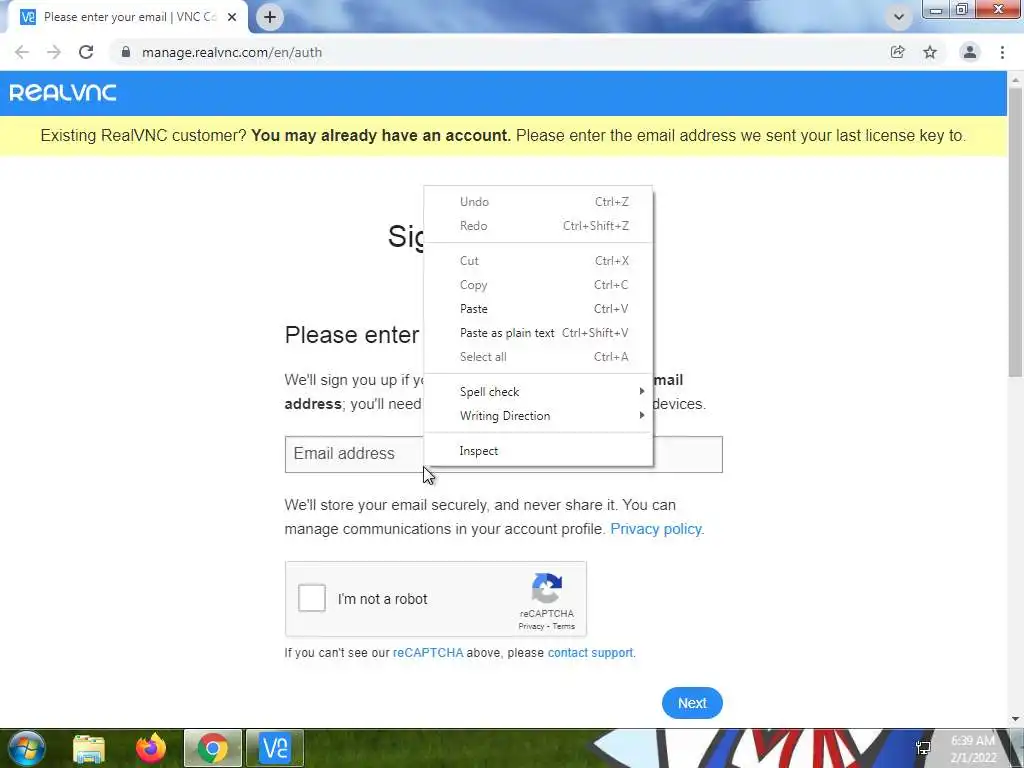Bookmark page with the star icon
1024x768 pixels.
click(x=930, y=52)
